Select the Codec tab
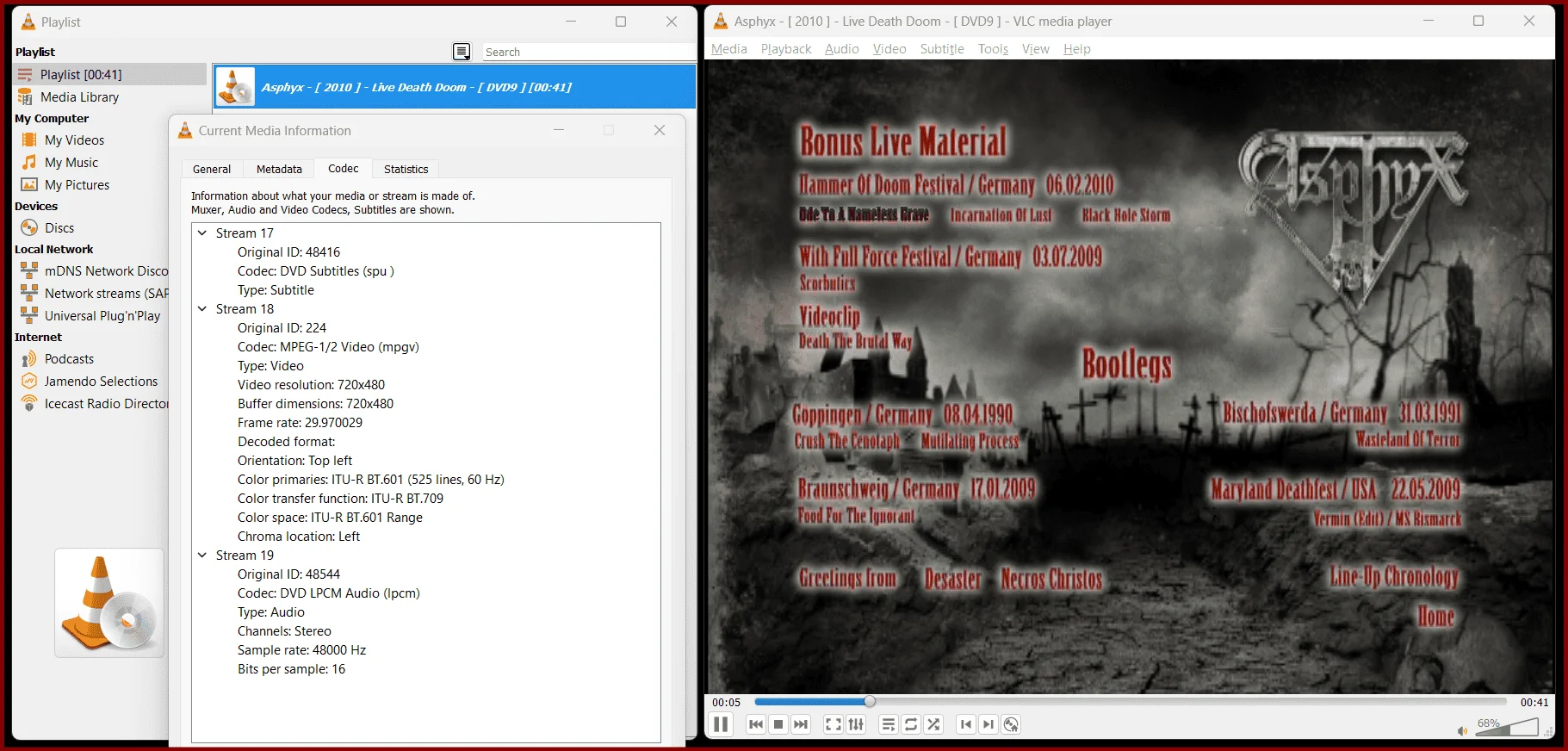The image size is (1568, 751). pos(343,169)
